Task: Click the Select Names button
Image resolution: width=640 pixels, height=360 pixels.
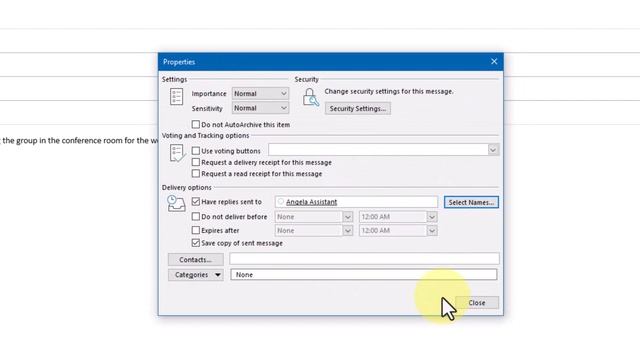Action: point(471,202)
